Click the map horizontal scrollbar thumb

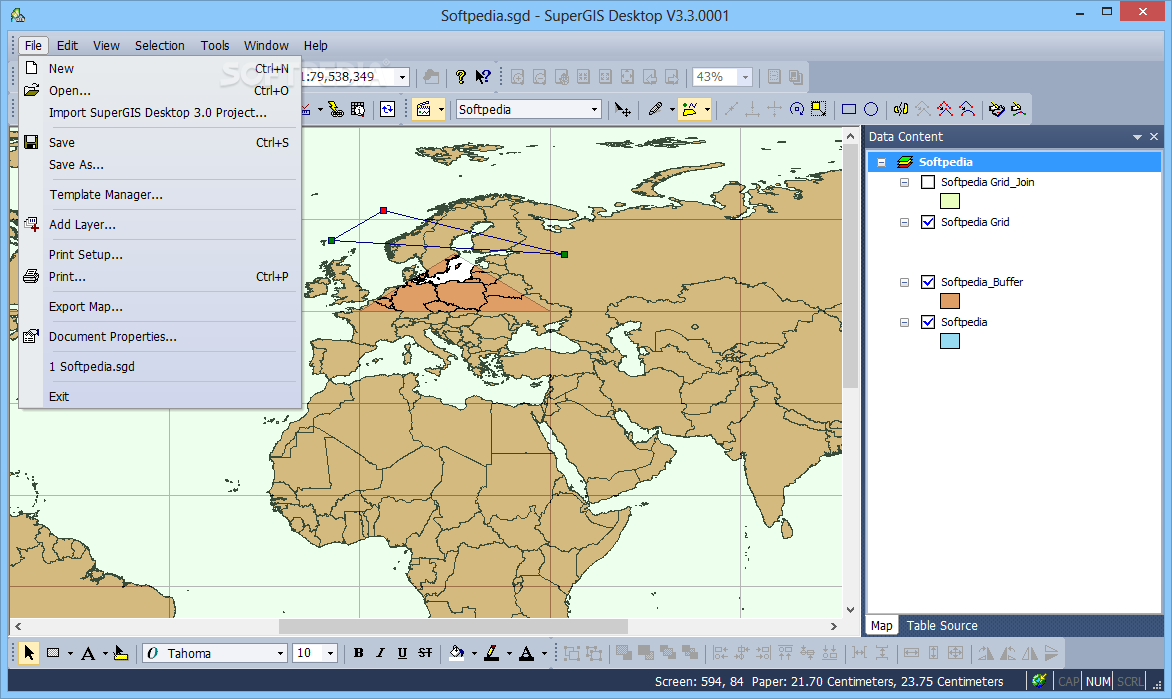453,626
